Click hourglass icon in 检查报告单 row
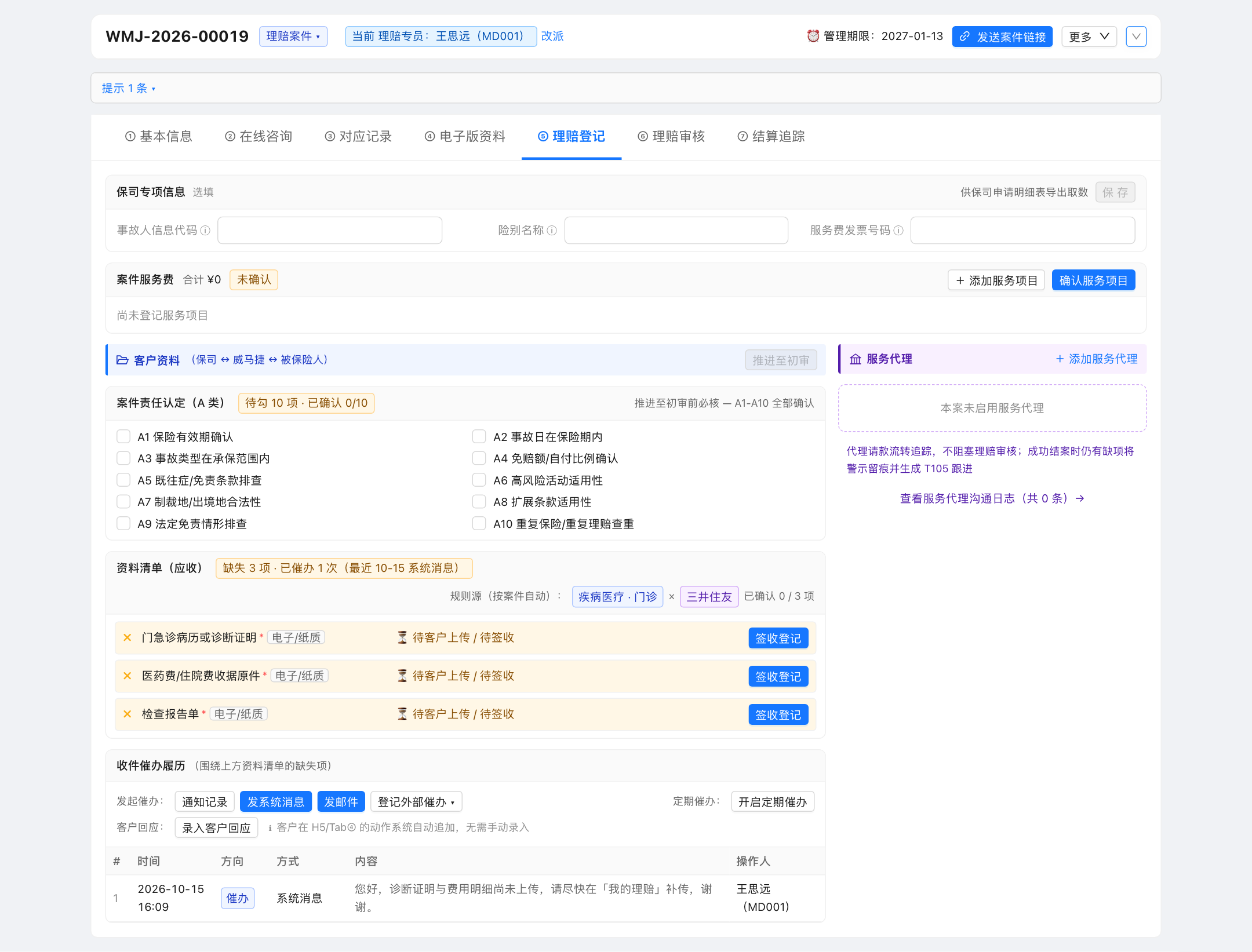 point(402,714)
